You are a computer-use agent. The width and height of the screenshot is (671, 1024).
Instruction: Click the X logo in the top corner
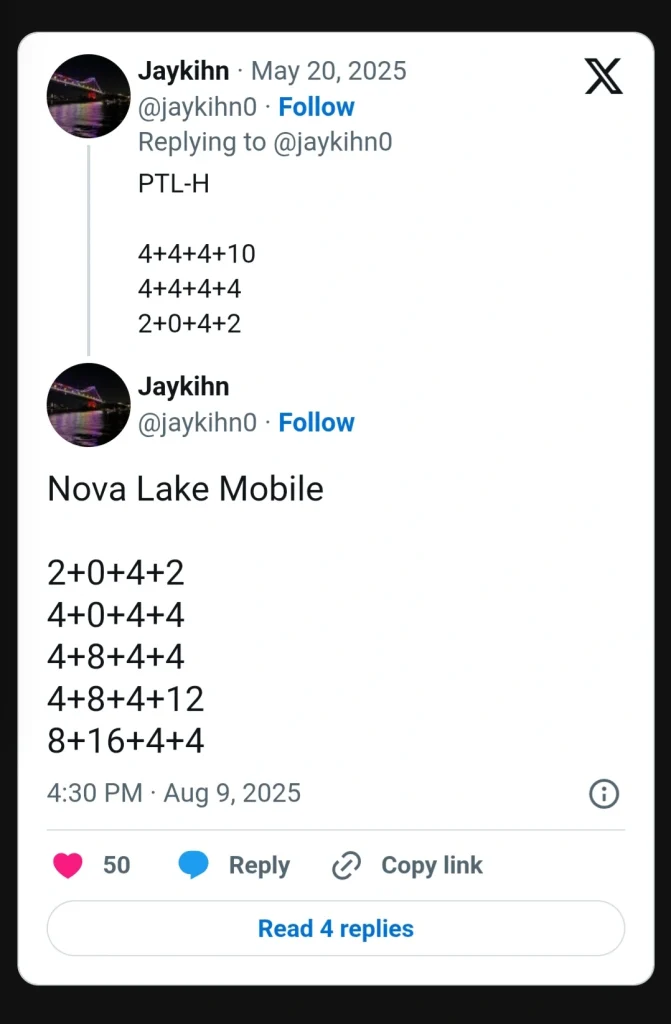pyautogui.click(x=603, y=76)
